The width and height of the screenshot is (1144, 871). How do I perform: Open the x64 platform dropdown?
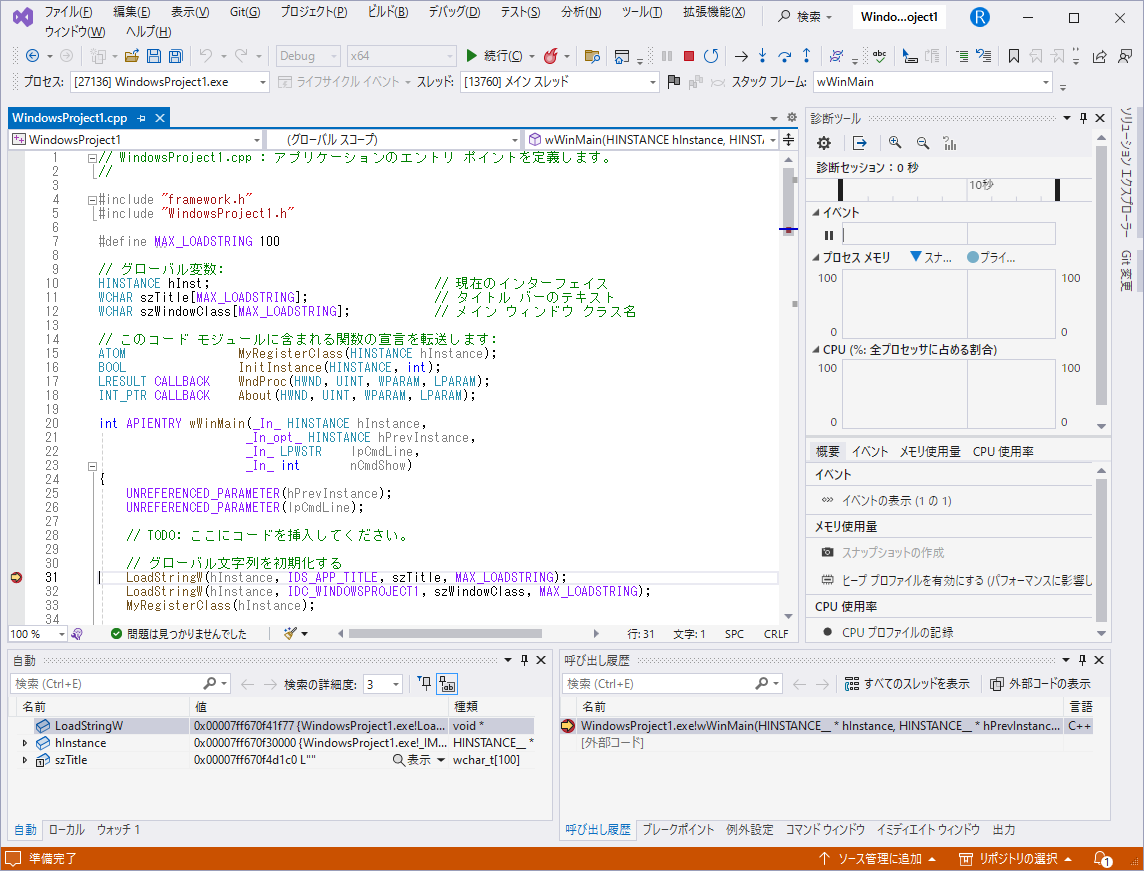coord(401,55)
